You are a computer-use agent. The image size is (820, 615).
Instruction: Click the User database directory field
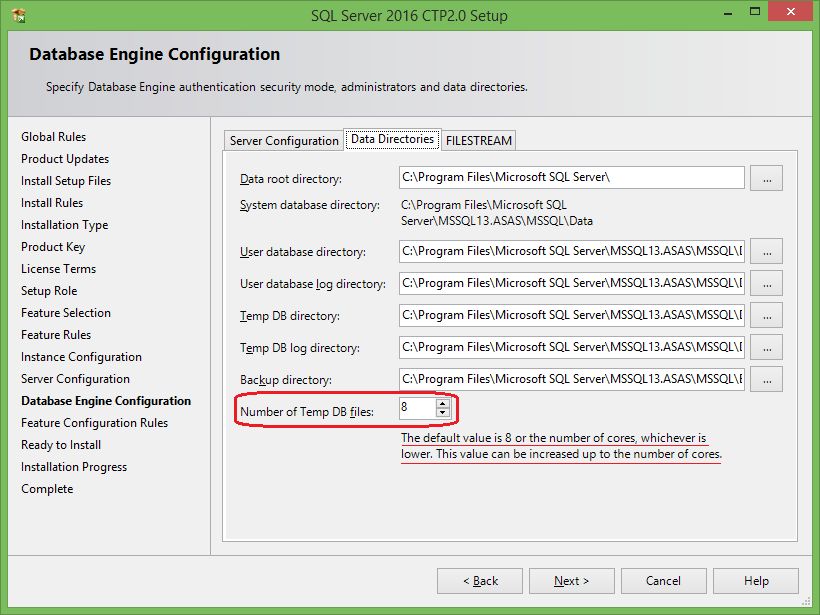pyautogui.click(x=572, y=252)
